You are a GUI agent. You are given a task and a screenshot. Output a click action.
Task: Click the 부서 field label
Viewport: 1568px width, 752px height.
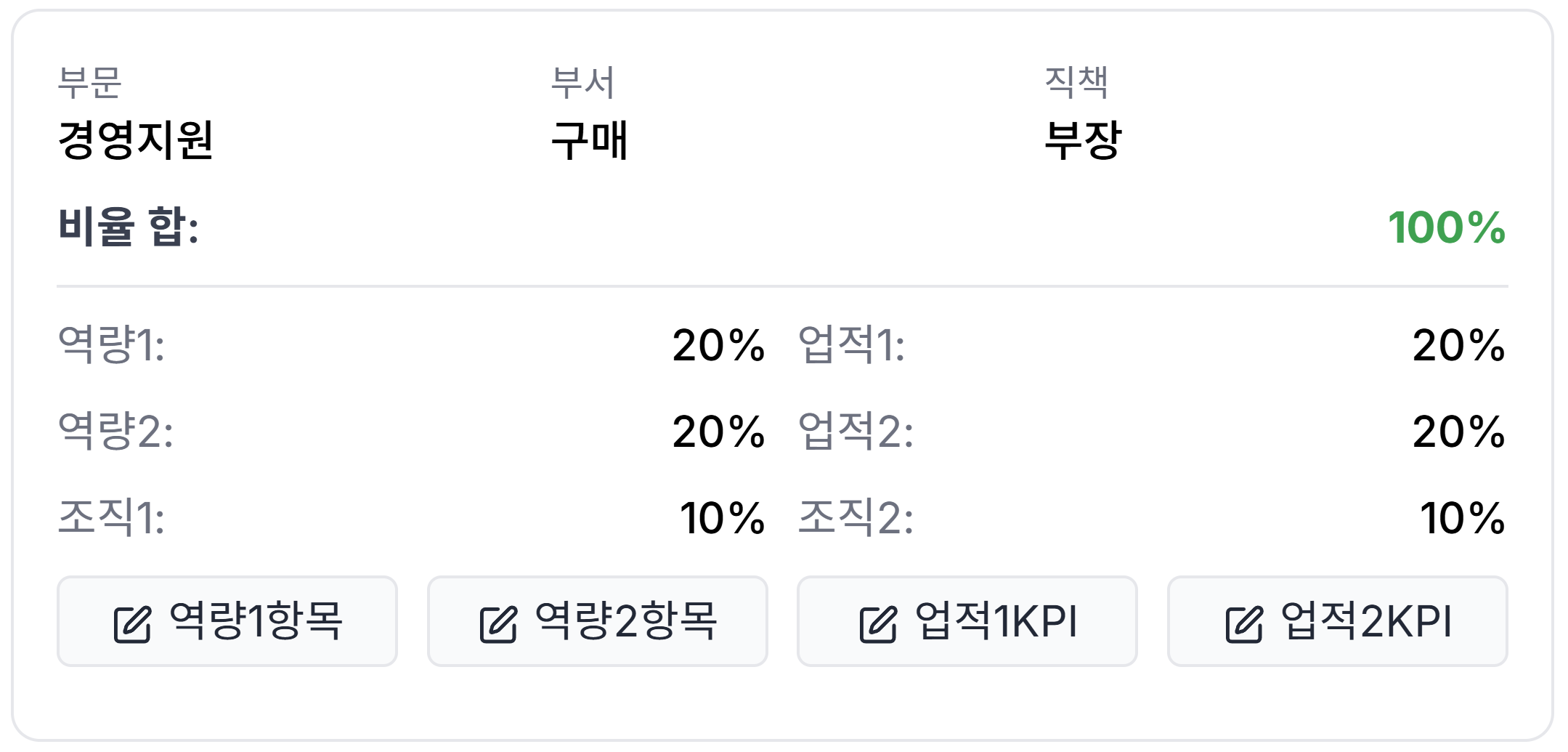point(582,81)
